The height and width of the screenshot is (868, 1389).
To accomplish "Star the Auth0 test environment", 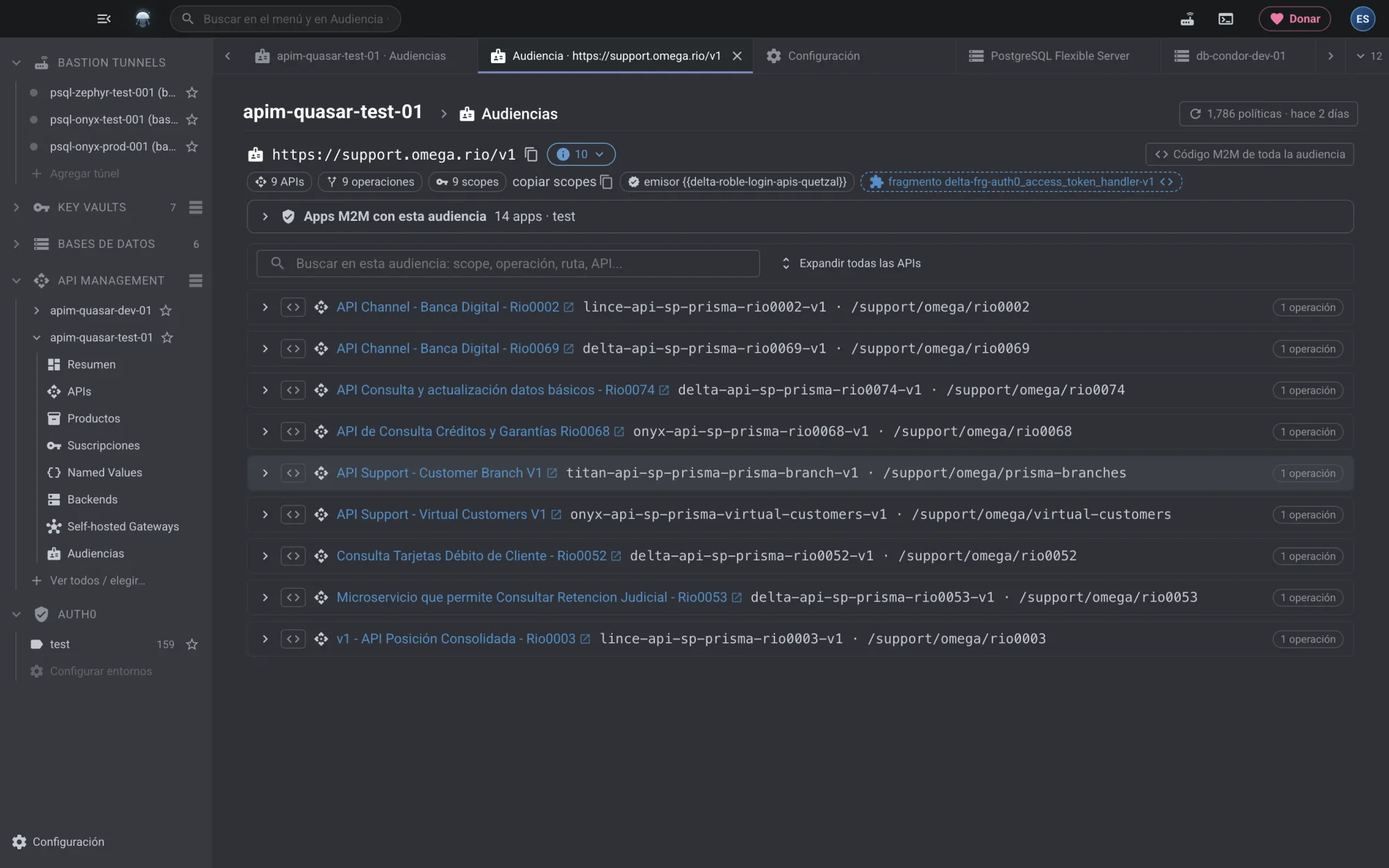I will coord(192,644).
